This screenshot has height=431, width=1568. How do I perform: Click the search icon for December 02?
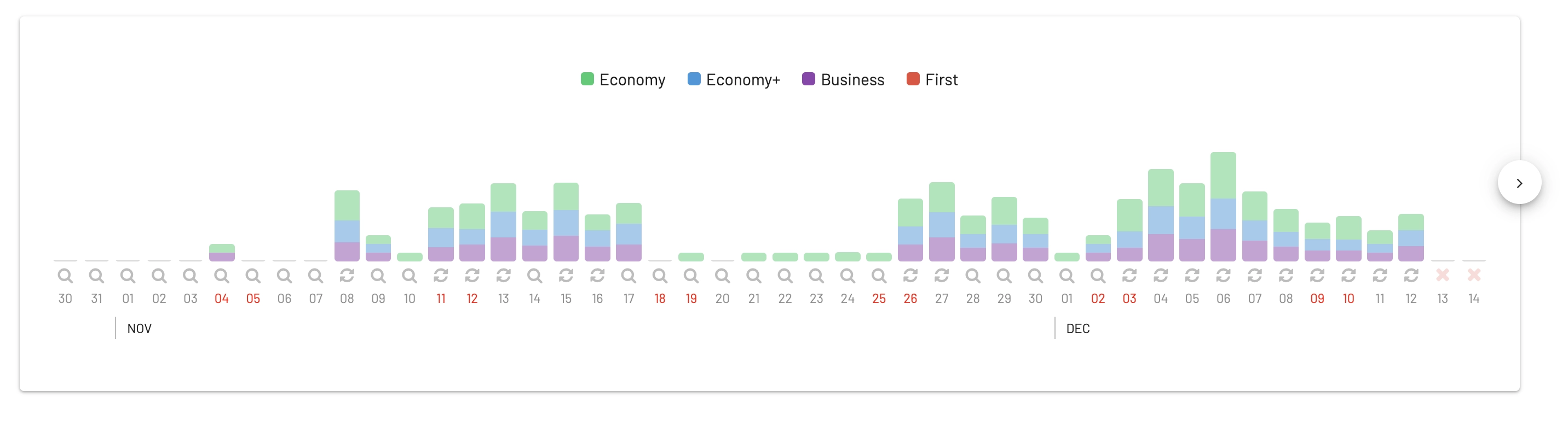coord(1098,276)
